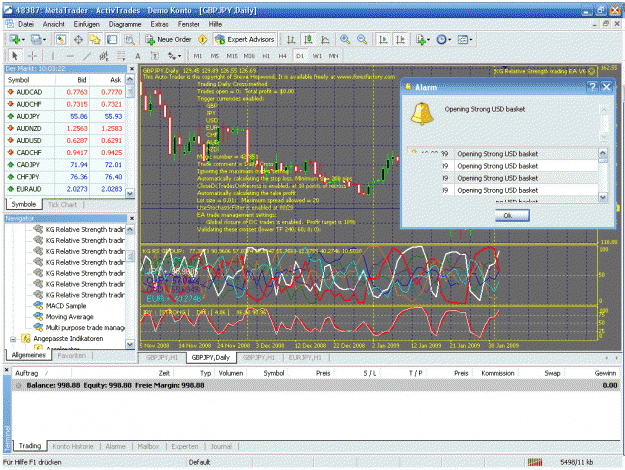Viewport: 625px width, 470px height.
Task: Open the Extras menu
Action: click(159, 24)
